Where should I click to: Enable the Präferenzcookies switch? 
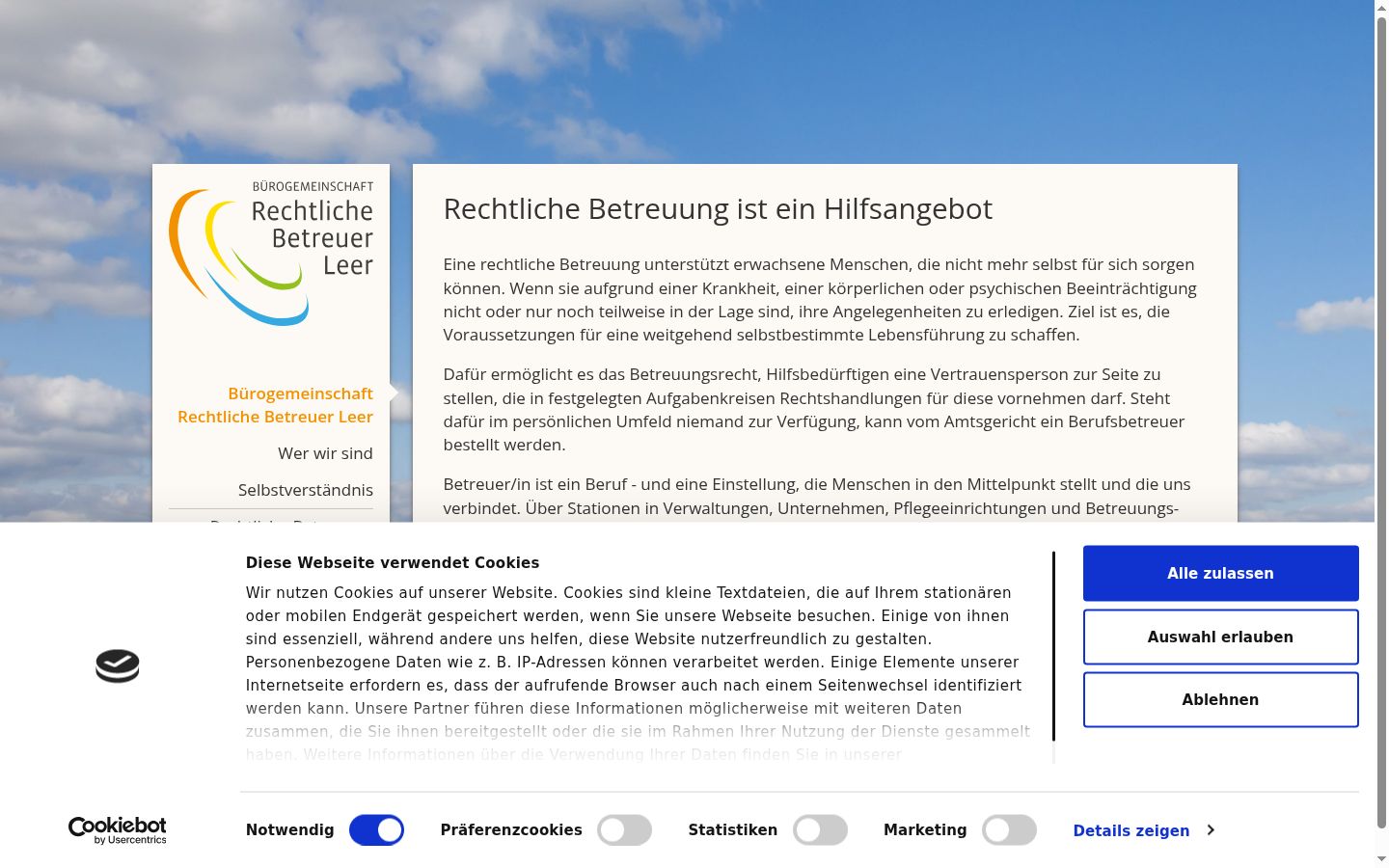[x=624, y=829]
